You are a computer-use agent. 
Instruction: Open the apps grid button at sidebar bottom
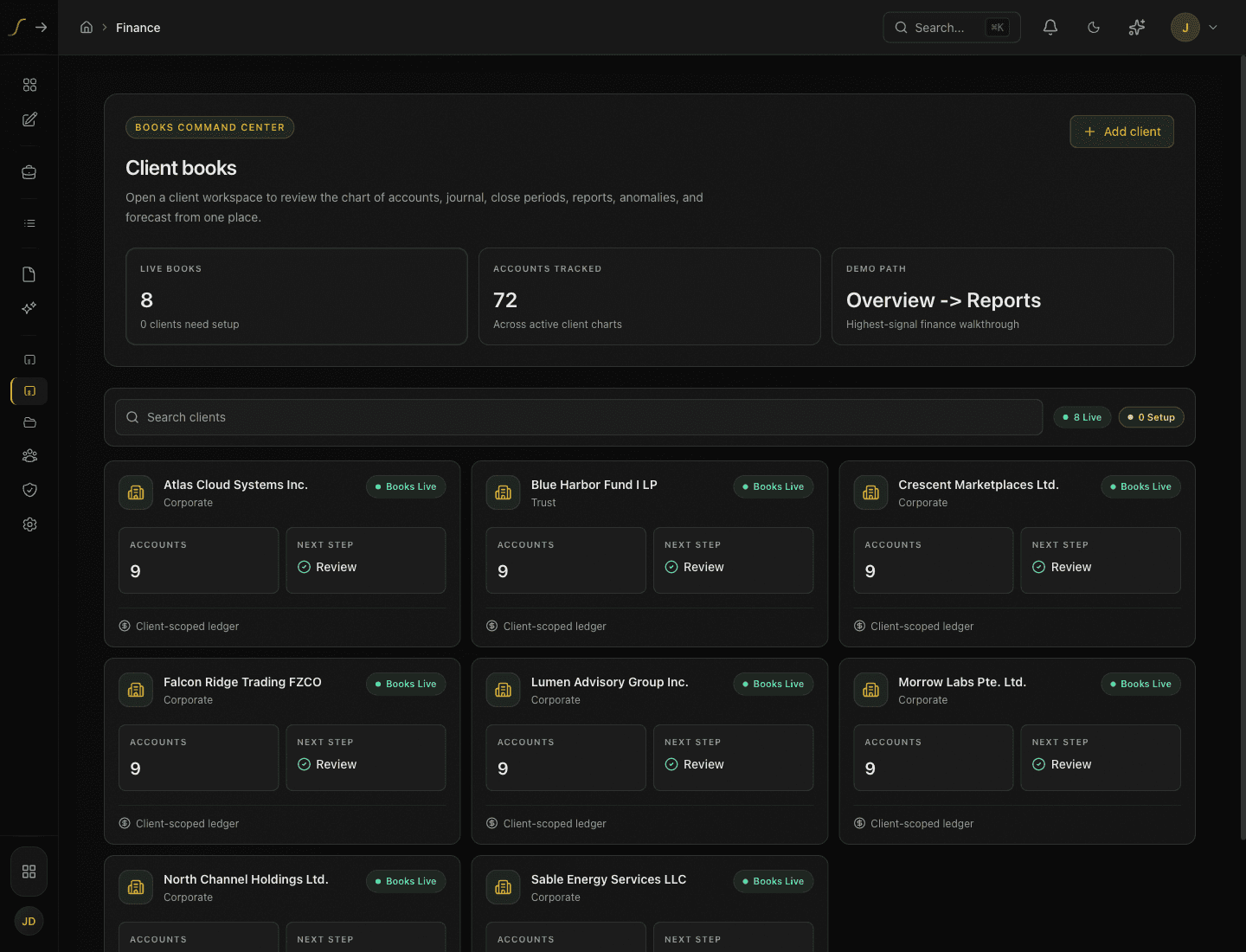(x=29, y=872)
